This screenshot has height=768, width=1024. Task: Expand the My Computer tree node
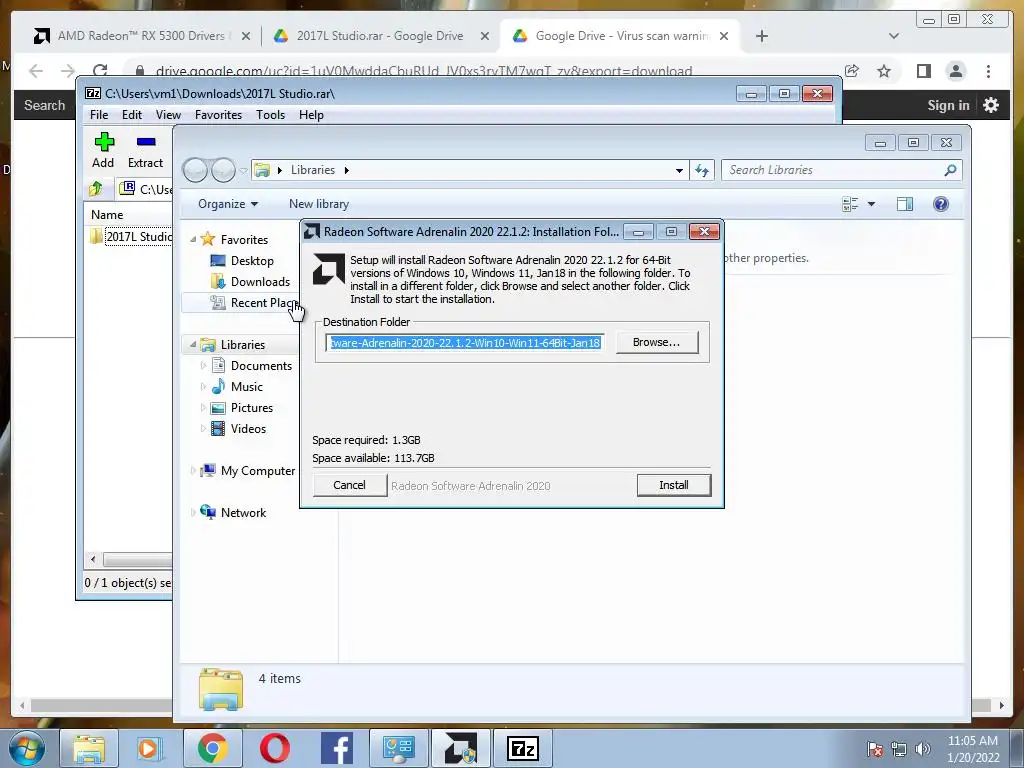pyautogui.click(x=193, y=470)
